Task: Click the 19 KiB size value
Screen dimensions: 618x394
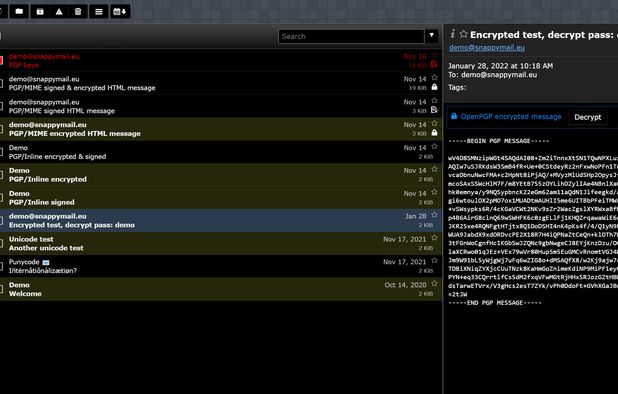Action: point(418,88)
